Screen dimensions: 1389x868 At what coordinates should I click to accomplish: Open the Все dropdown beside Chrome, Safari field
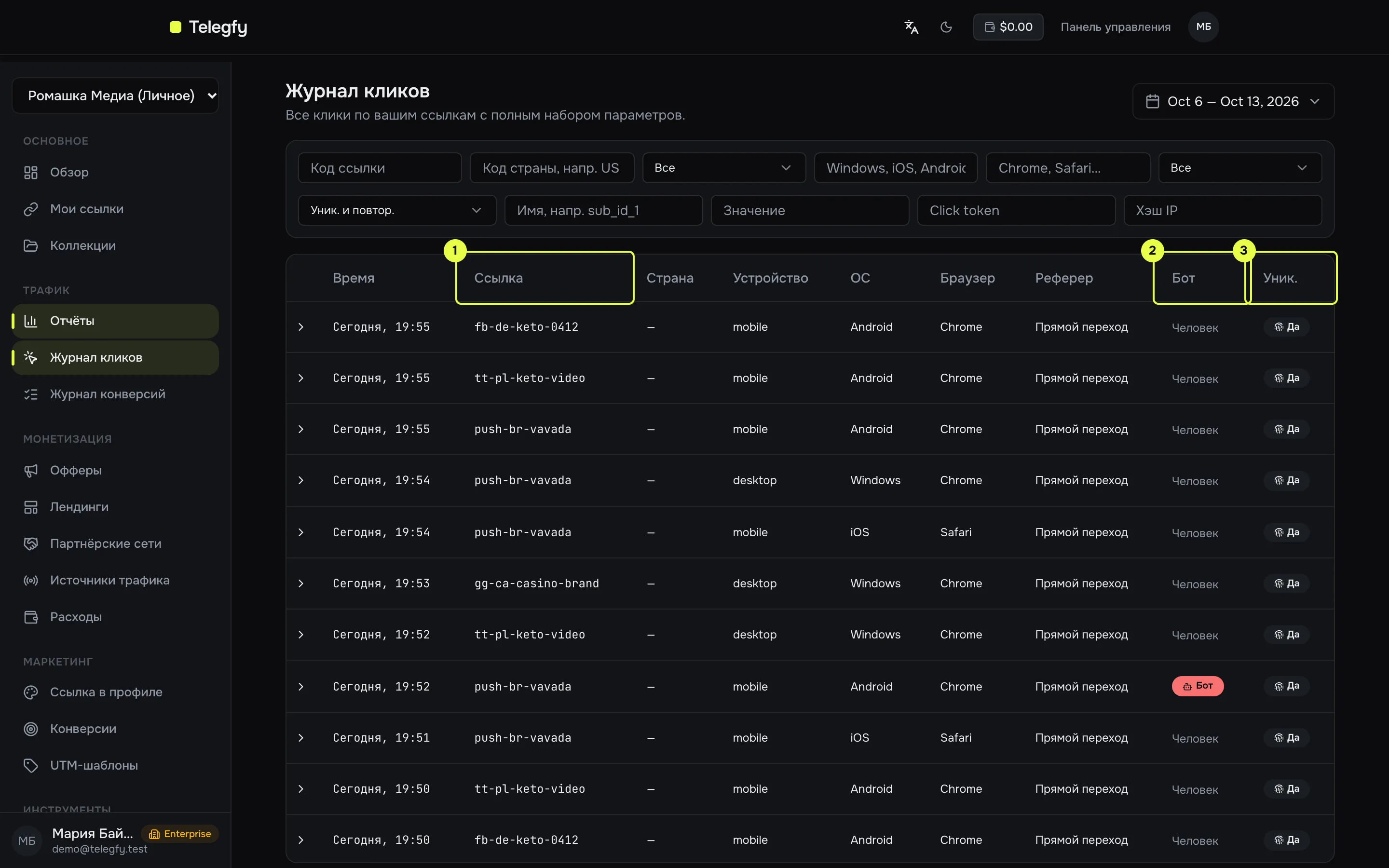(1240, 168)
